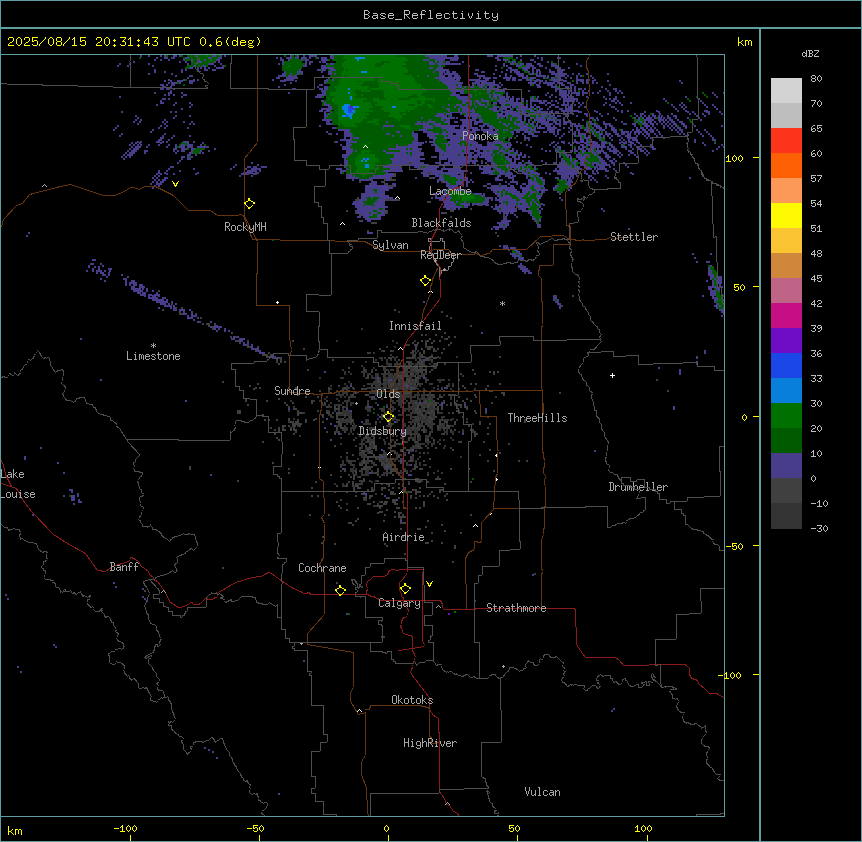
Task: Pick the top light gray 70-80 dBZ swatch
Action: coord(786,91)
